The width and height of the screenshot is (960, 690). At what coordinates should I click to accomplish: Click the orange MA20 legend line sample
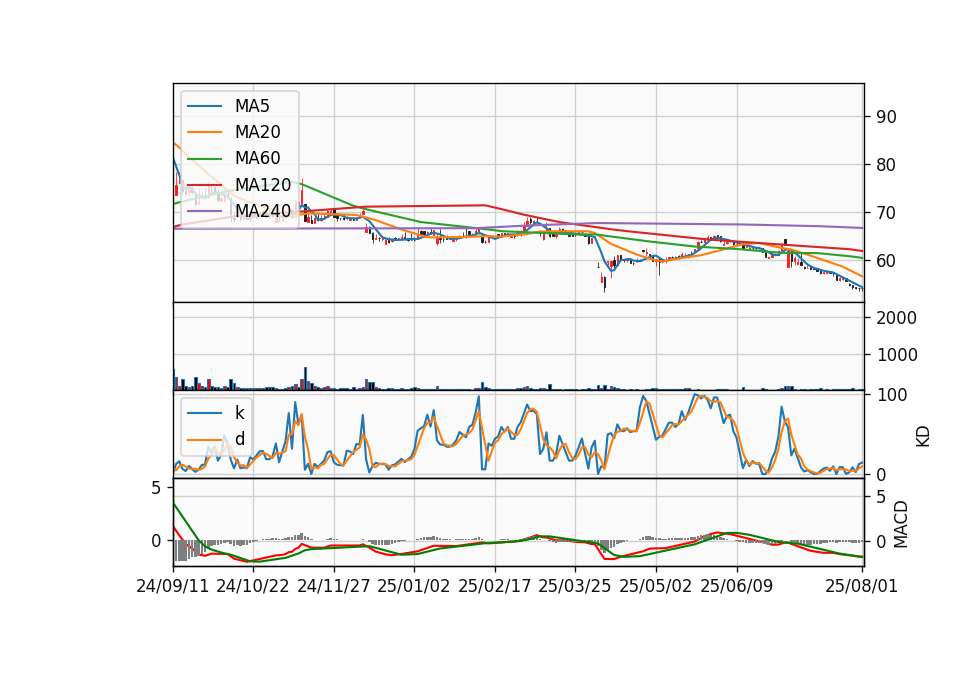coord(204,133)
